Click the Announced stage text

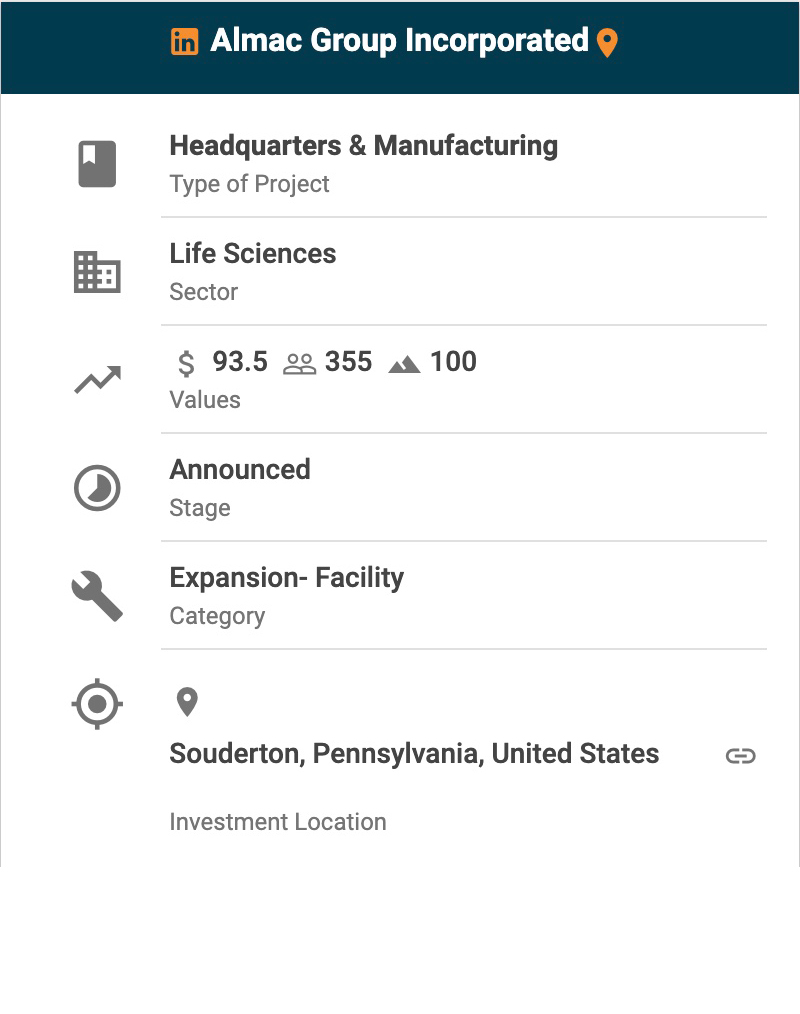(240, 470)
